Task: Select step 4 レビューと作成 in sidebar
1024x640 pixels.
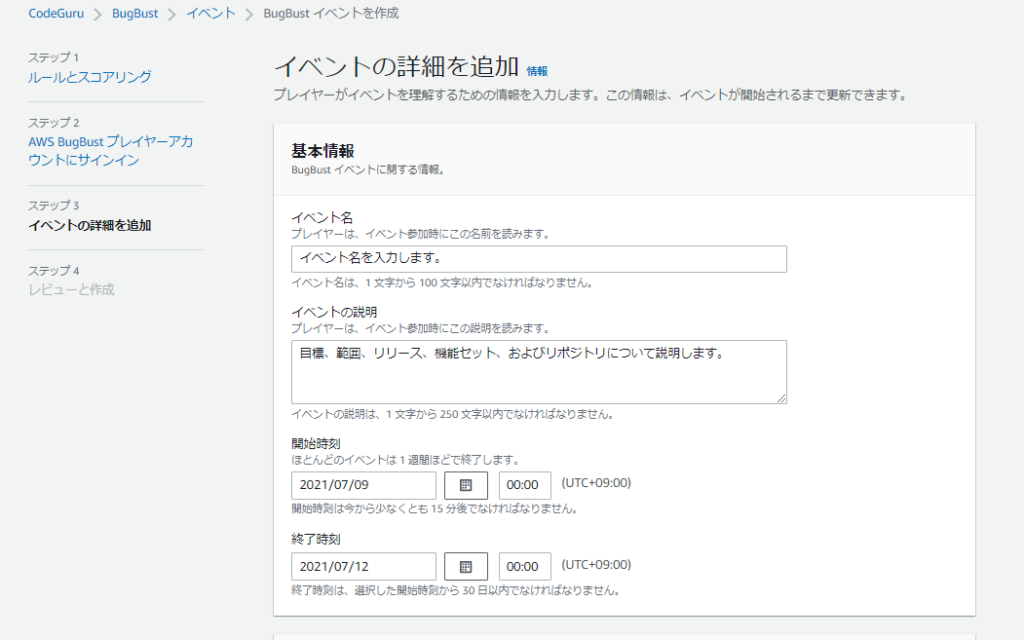Action: tap(71, 289)
